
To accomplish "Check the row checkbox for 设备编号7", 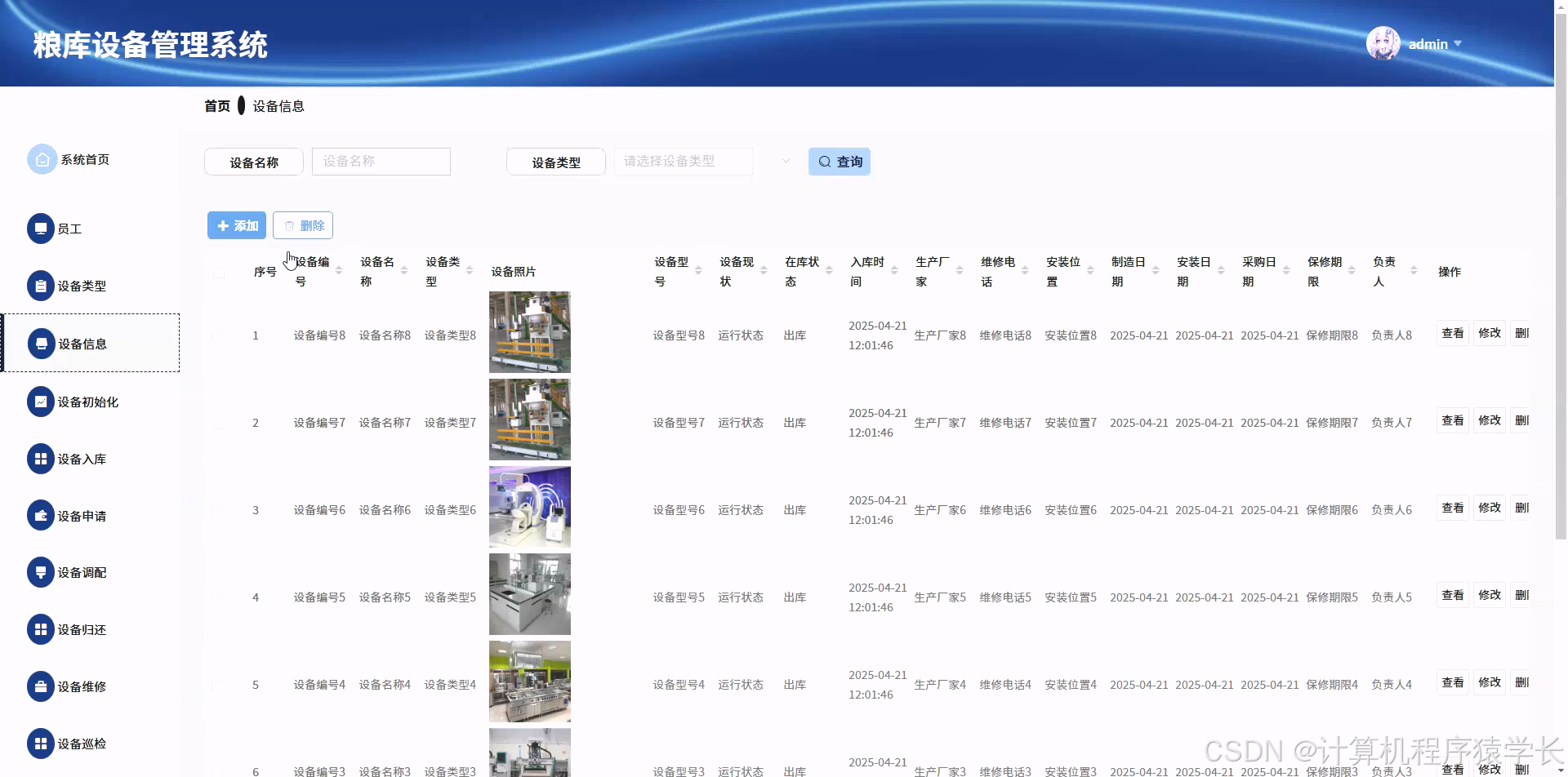I will [218, 423].
